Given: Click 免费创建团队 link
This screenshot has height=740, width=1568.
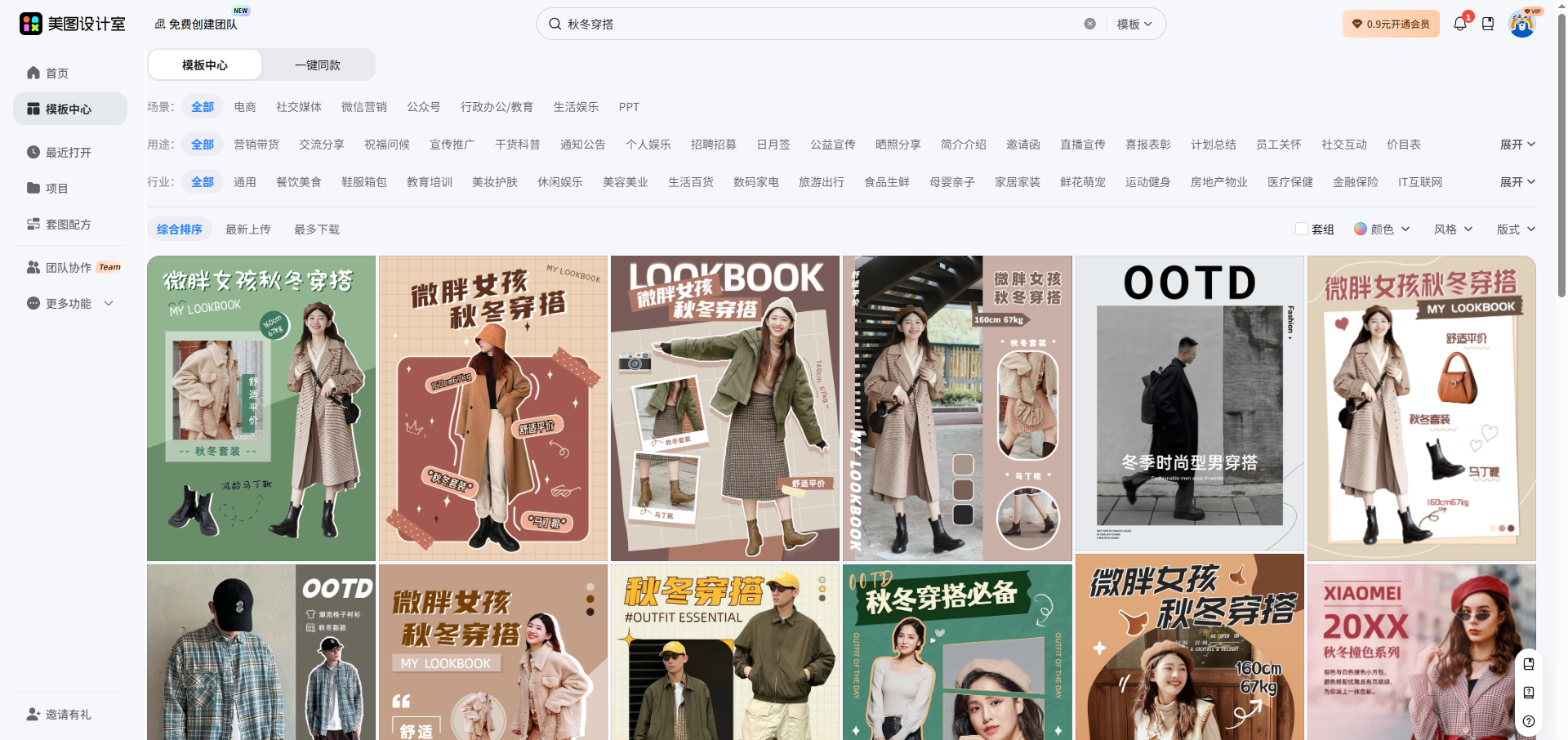Looking at the screenshot, I should [x=196, y=25].
